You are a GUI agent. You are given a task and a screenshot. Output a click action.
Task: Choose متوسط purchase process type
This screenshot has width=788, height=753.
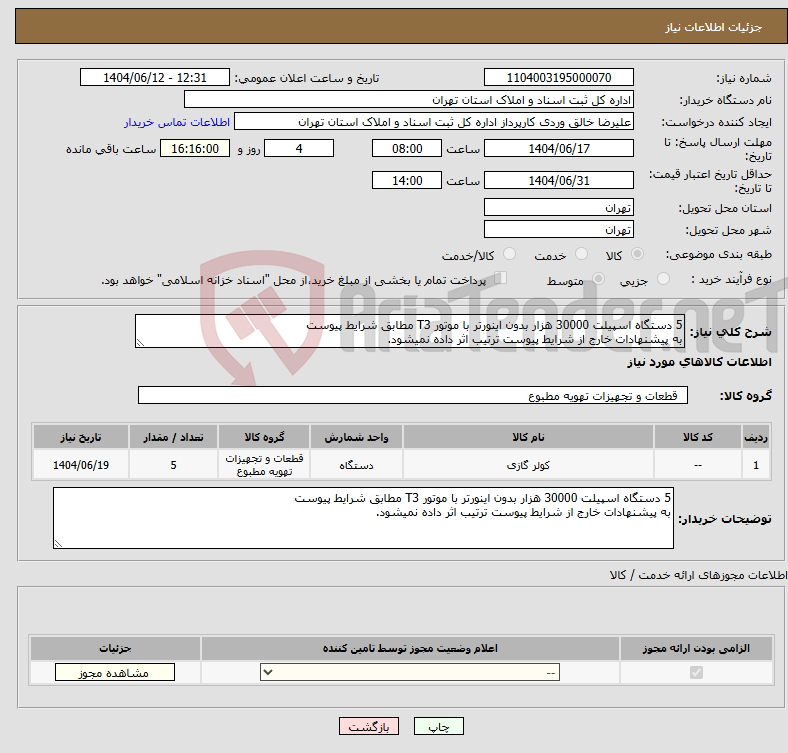click(x=599, y=280)
